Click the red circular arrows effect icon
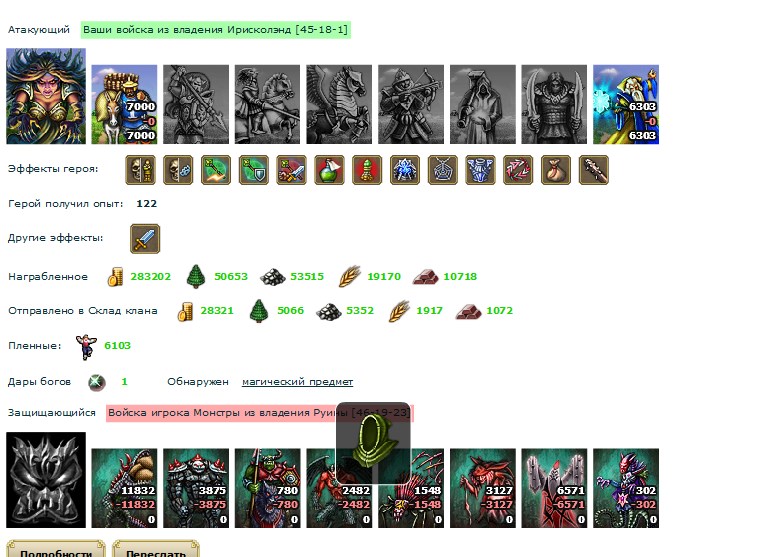The width and height of the screenshot is (767, 557). point(518,170)
